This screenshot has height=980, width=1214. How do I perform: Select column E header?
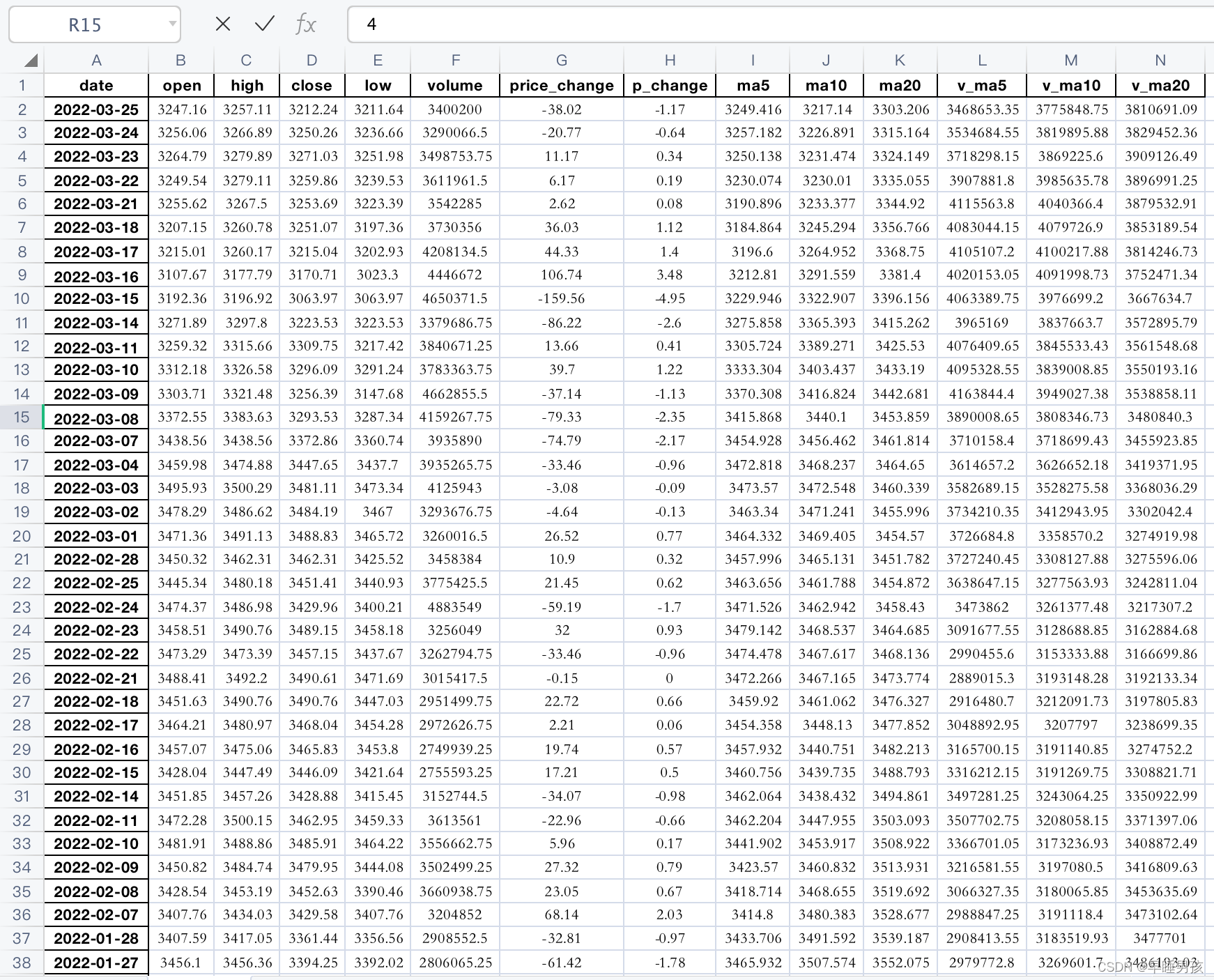point(378,61)
